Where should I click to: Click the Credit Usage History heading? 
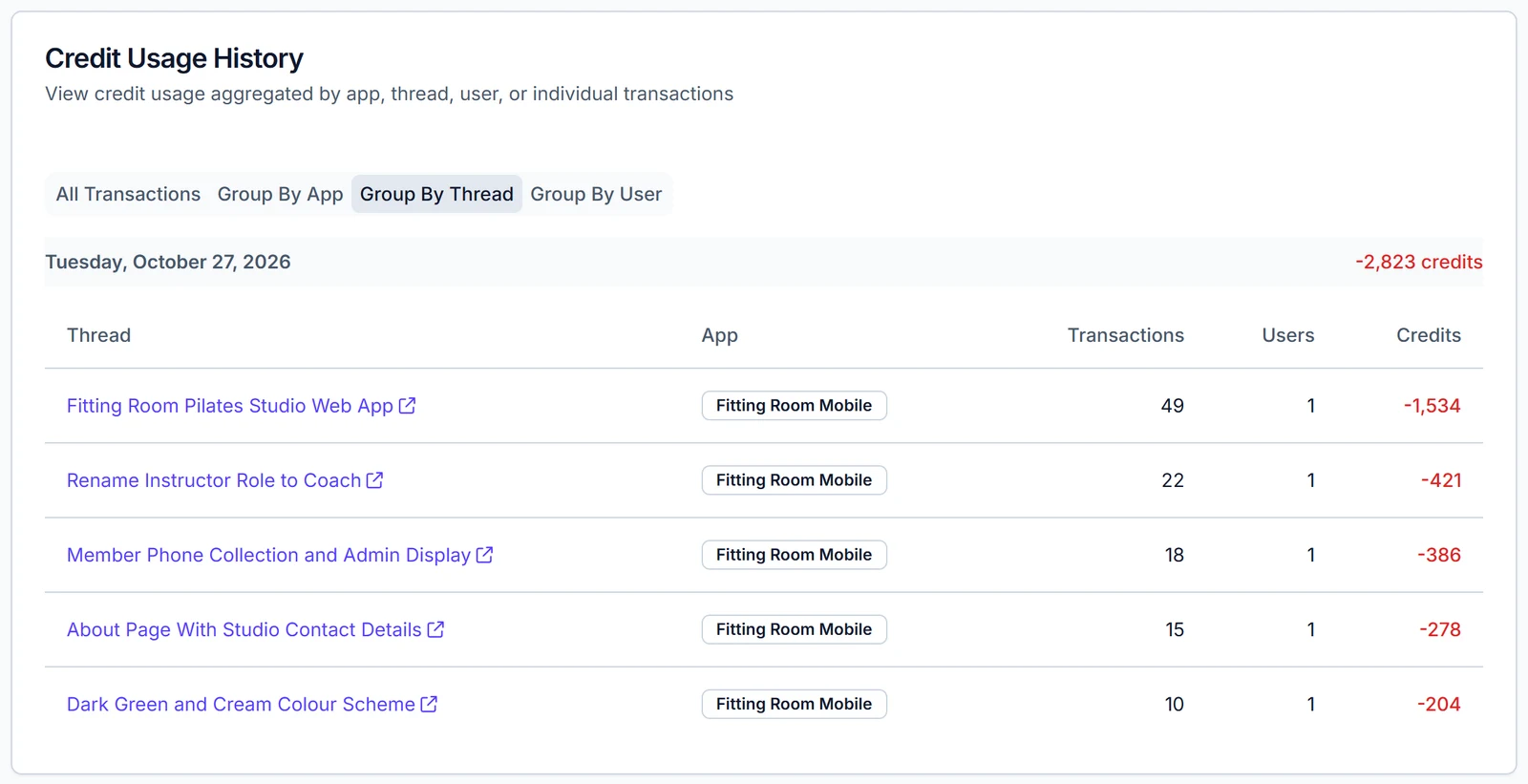174,58
